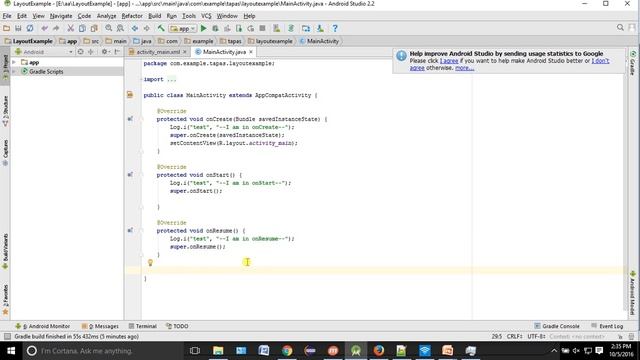Open the Build menu
Screen dimensions: 640x360
[x=155, y=16]
